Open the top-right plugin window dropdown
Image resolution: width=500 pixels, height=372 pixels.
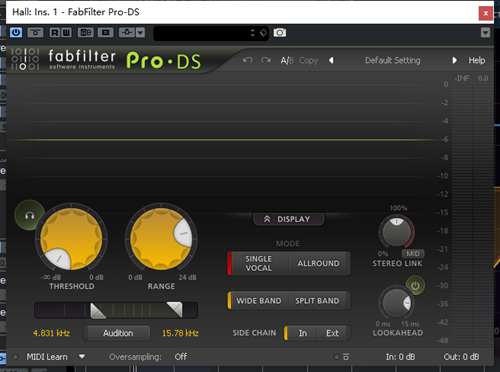(x=485, y=33)
